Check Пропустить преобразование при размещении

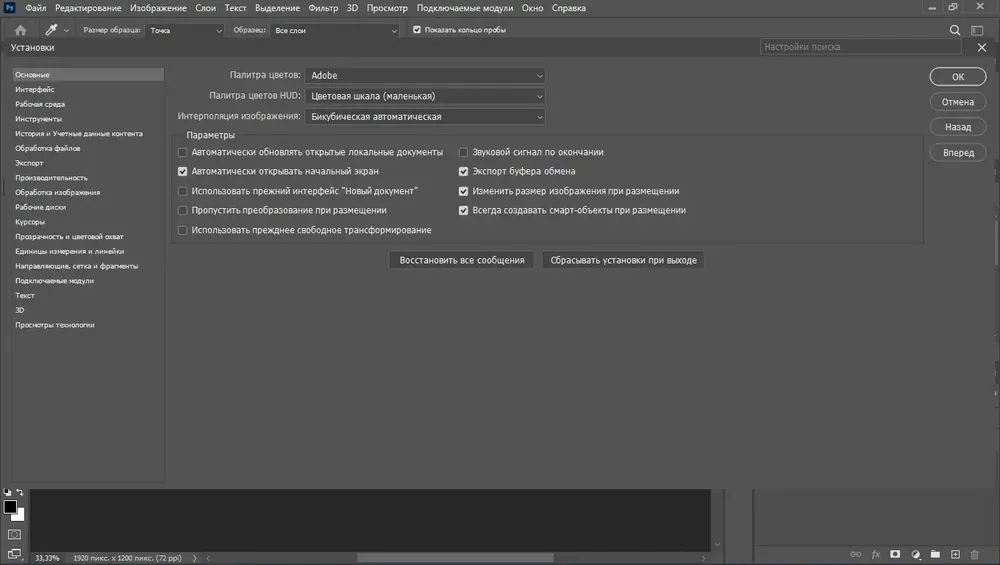(x=182, y=210)
